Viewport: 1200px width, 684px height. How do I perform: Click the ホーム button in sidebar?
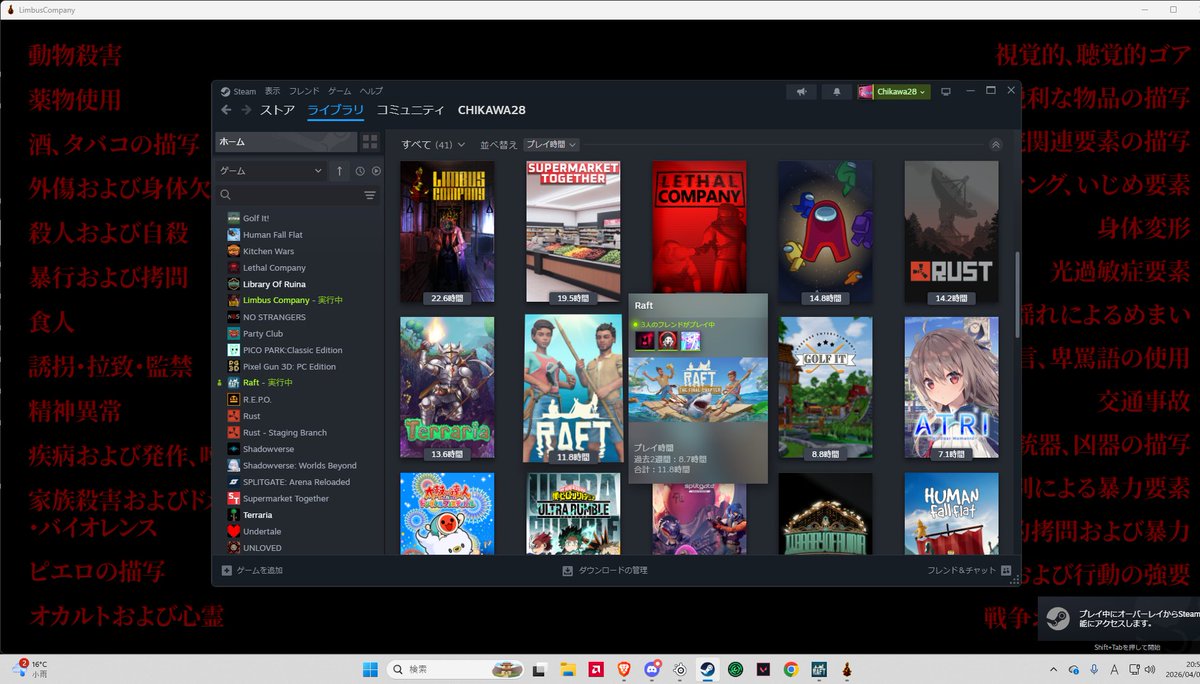(286, 142)
